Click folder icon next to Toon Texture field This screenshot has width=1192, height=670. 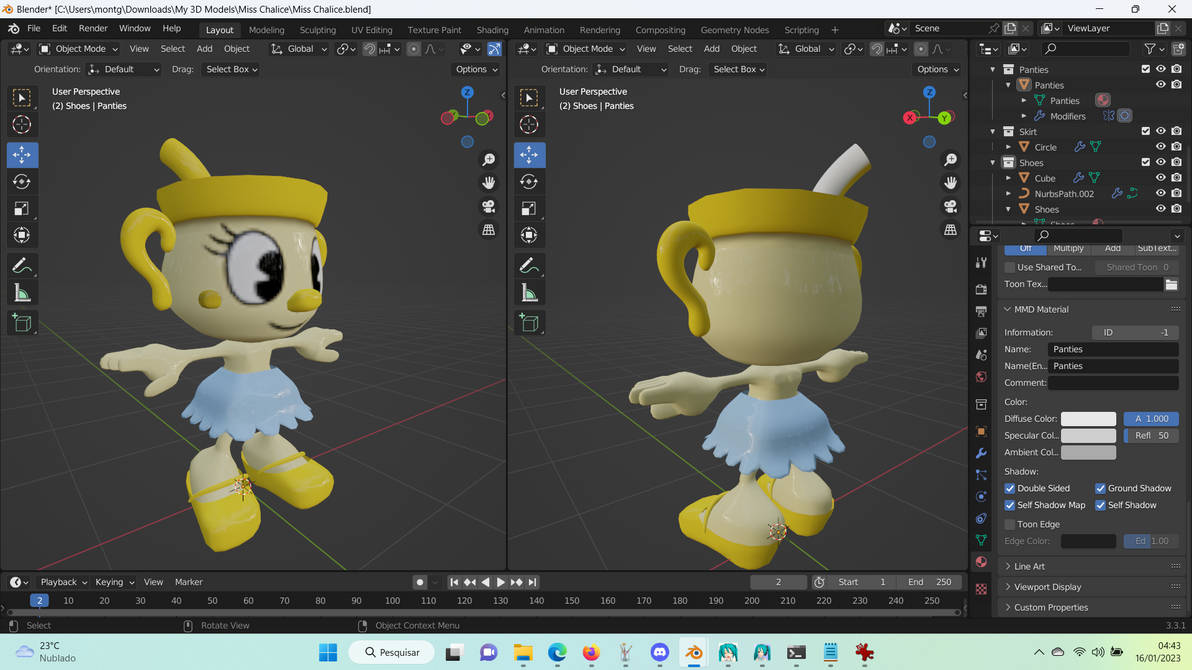1171,284
